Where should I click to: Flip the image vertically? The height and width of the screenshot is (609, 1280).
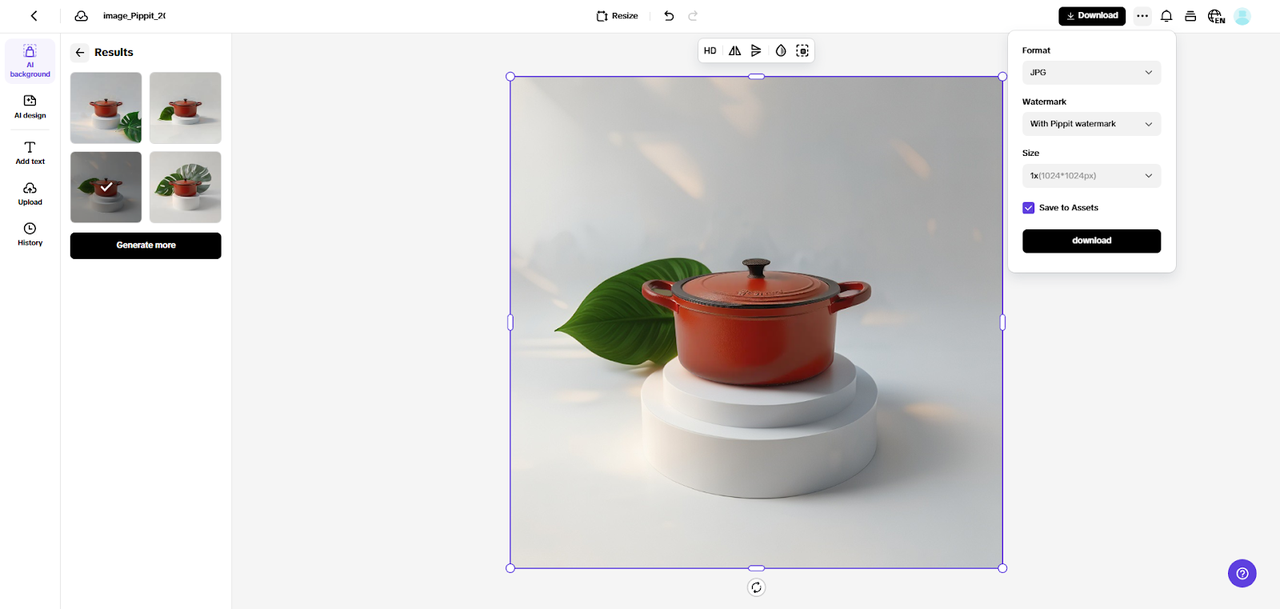pos(756,51)
